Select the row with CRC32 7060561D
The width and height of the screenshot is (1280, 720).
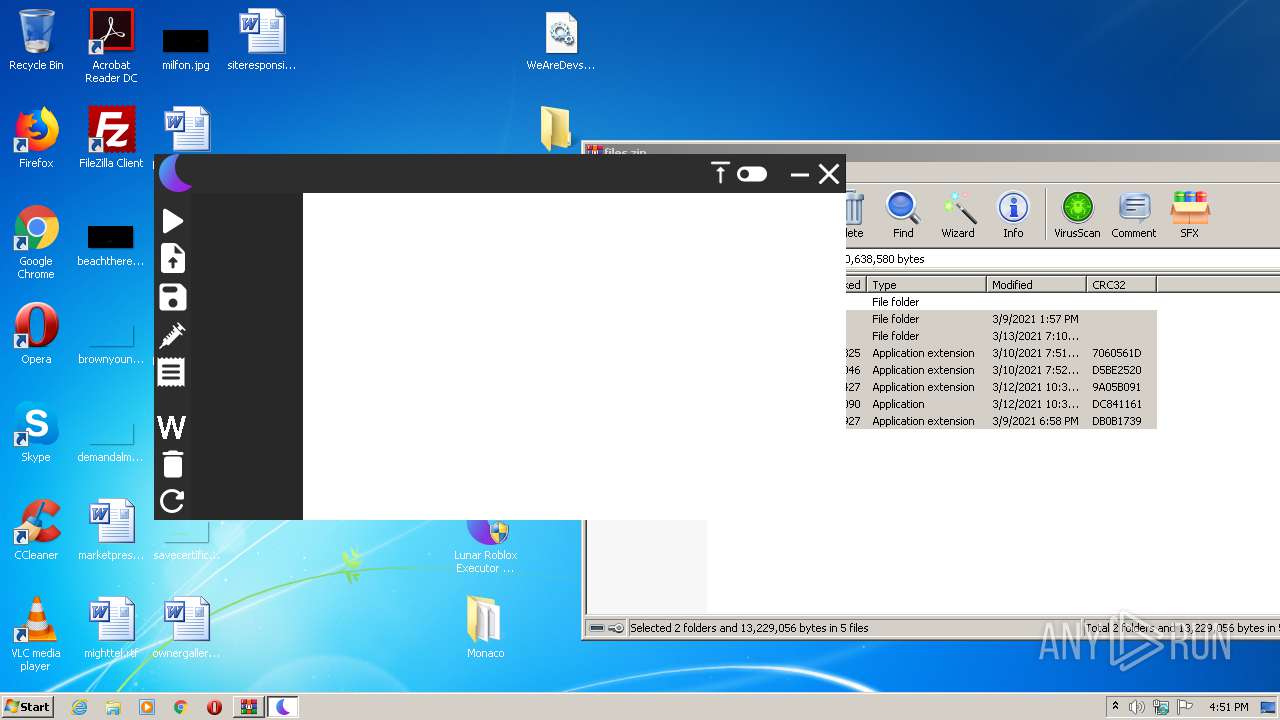pyautogui.click(x=1001, y=353)
